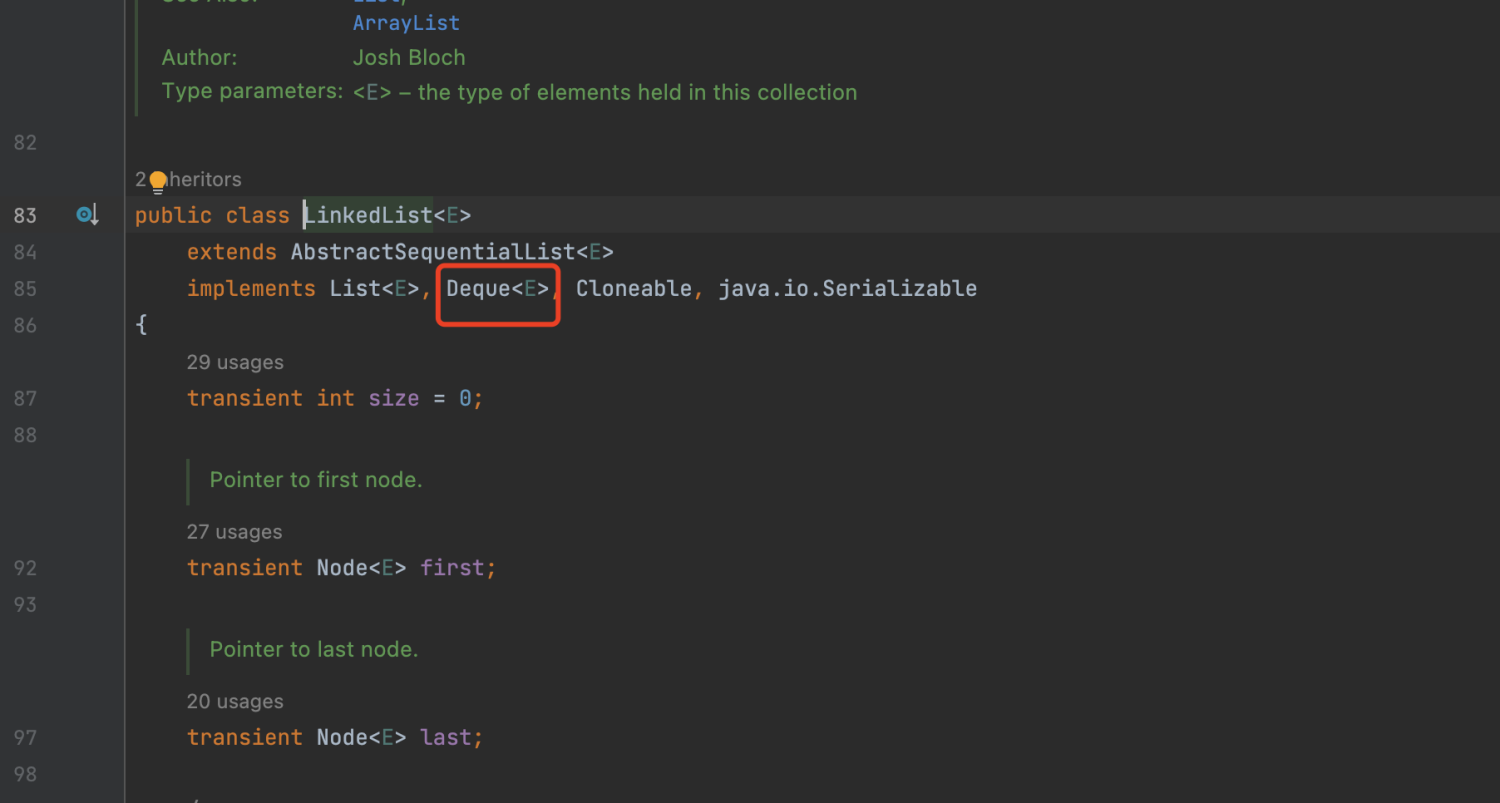
Task: Click the Cloneable interface name
Action: point(633,289)
